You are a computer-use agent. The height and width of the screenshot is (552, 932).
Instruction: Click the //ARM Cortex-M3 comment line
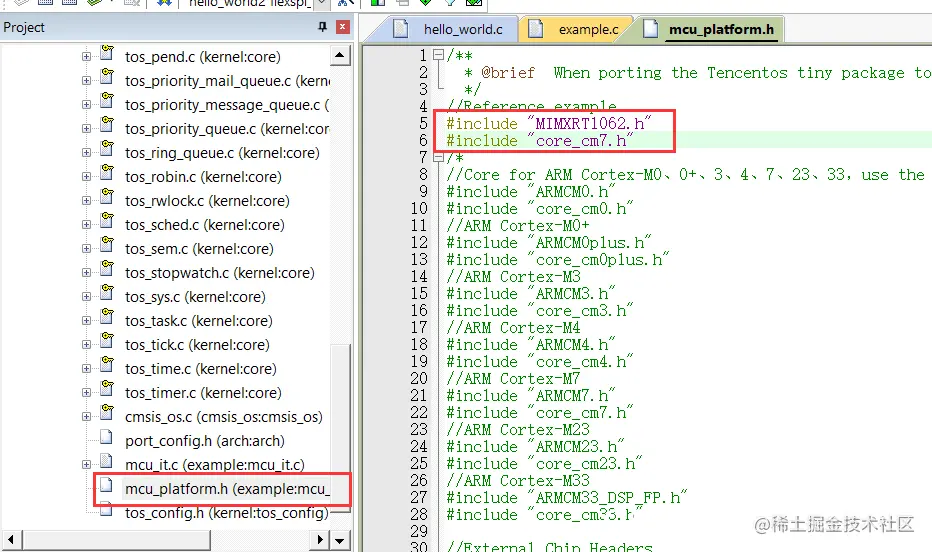coord(514,277)
